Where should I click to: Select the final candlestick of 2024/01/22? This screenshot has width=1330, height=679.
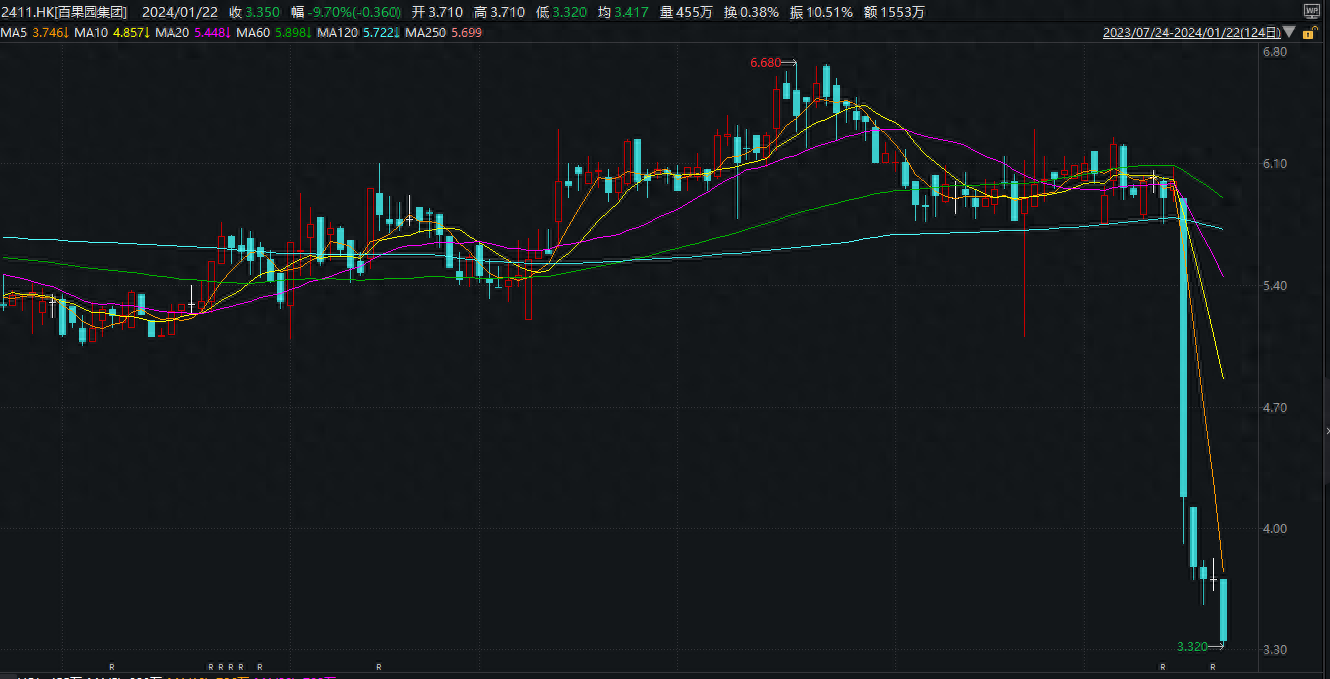pos(1223,610)
